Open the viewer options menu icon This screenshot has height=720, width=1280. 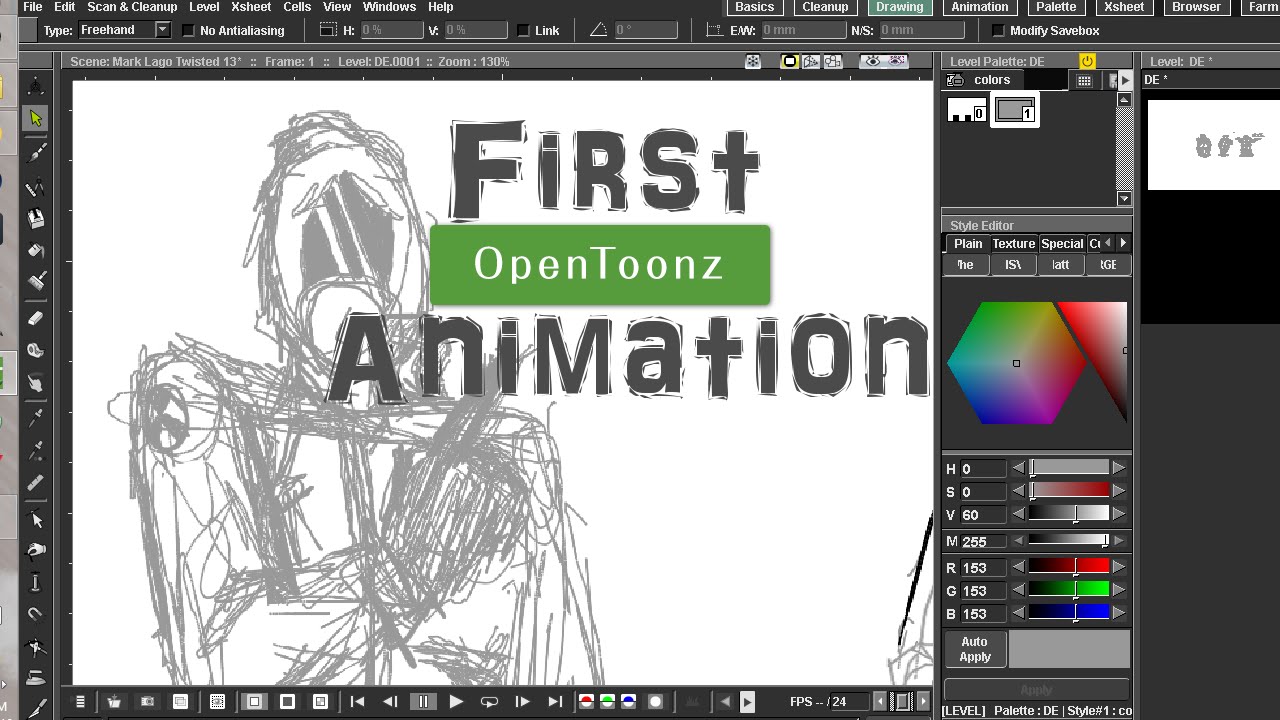tap(80, 702)
